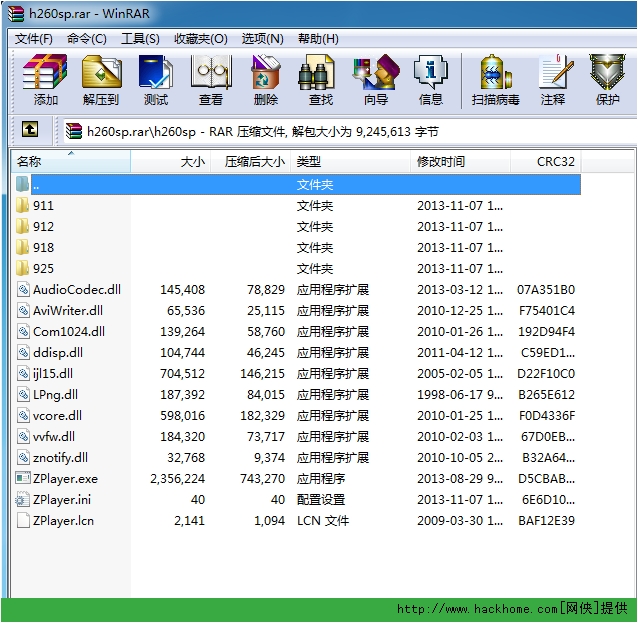Click type 配置设置 for ZPlayer.ini
This screenshot has height=623, width=638.
pos(321,499)
